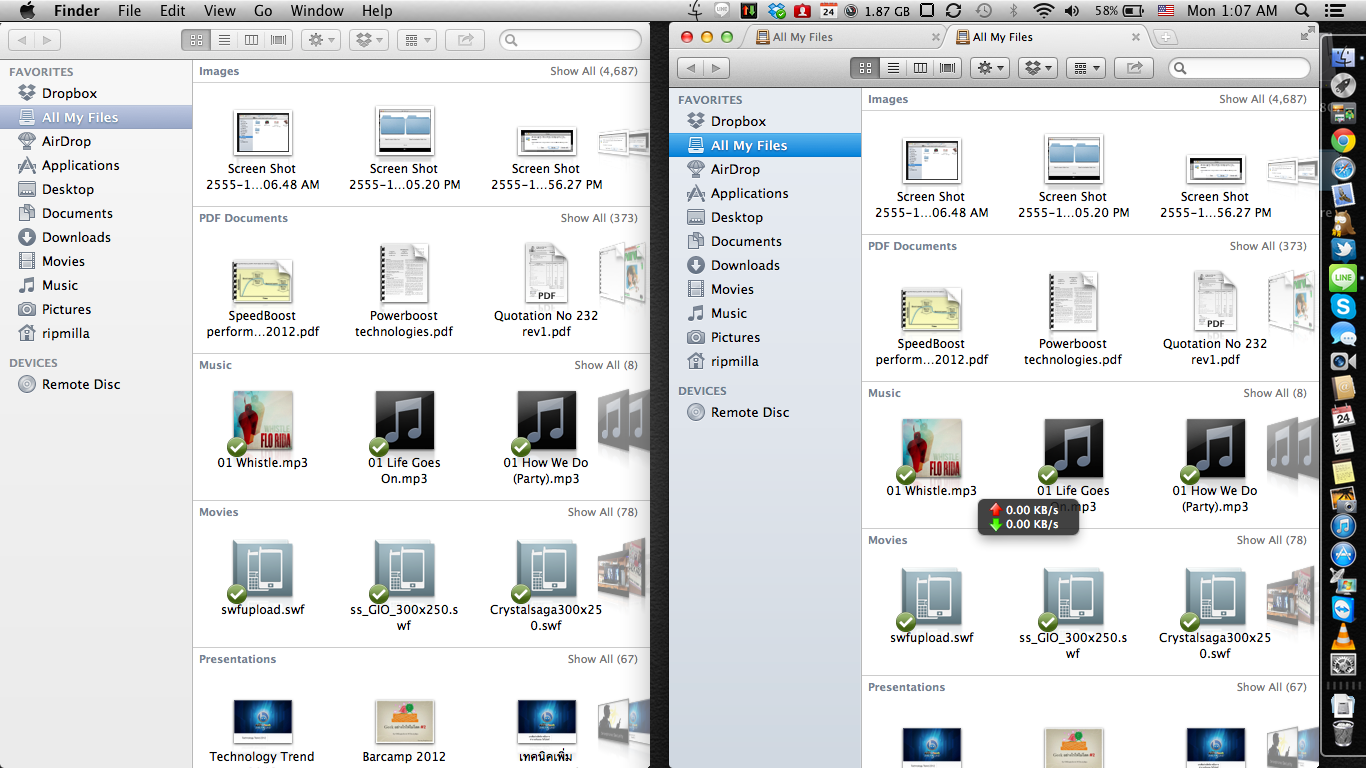
Task: Open Dropbox toolbar dropdown in left window
Action: pyautogui.click(x=369, y=40)
